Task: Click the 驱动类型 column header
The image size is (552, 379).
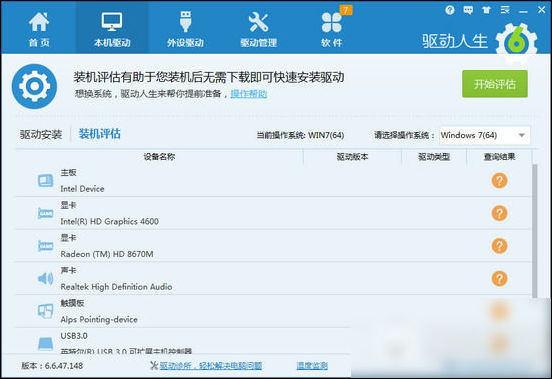Action: (434, 157)
